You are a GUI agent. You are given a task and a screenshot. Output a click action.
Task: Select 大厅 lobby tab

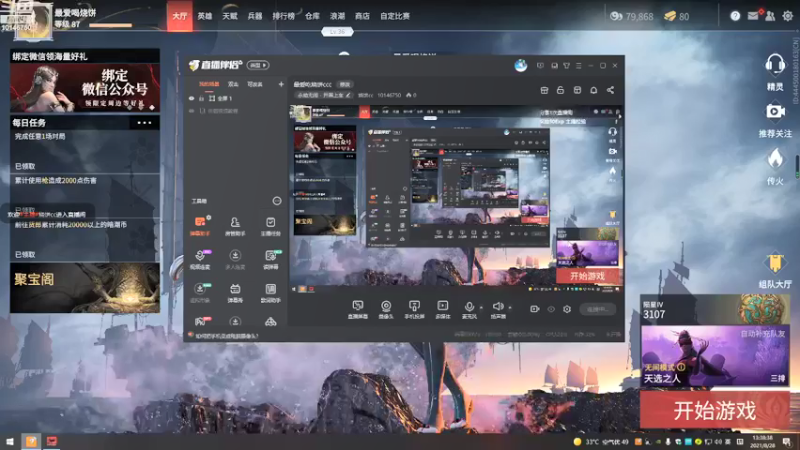(x=180, y=16)
